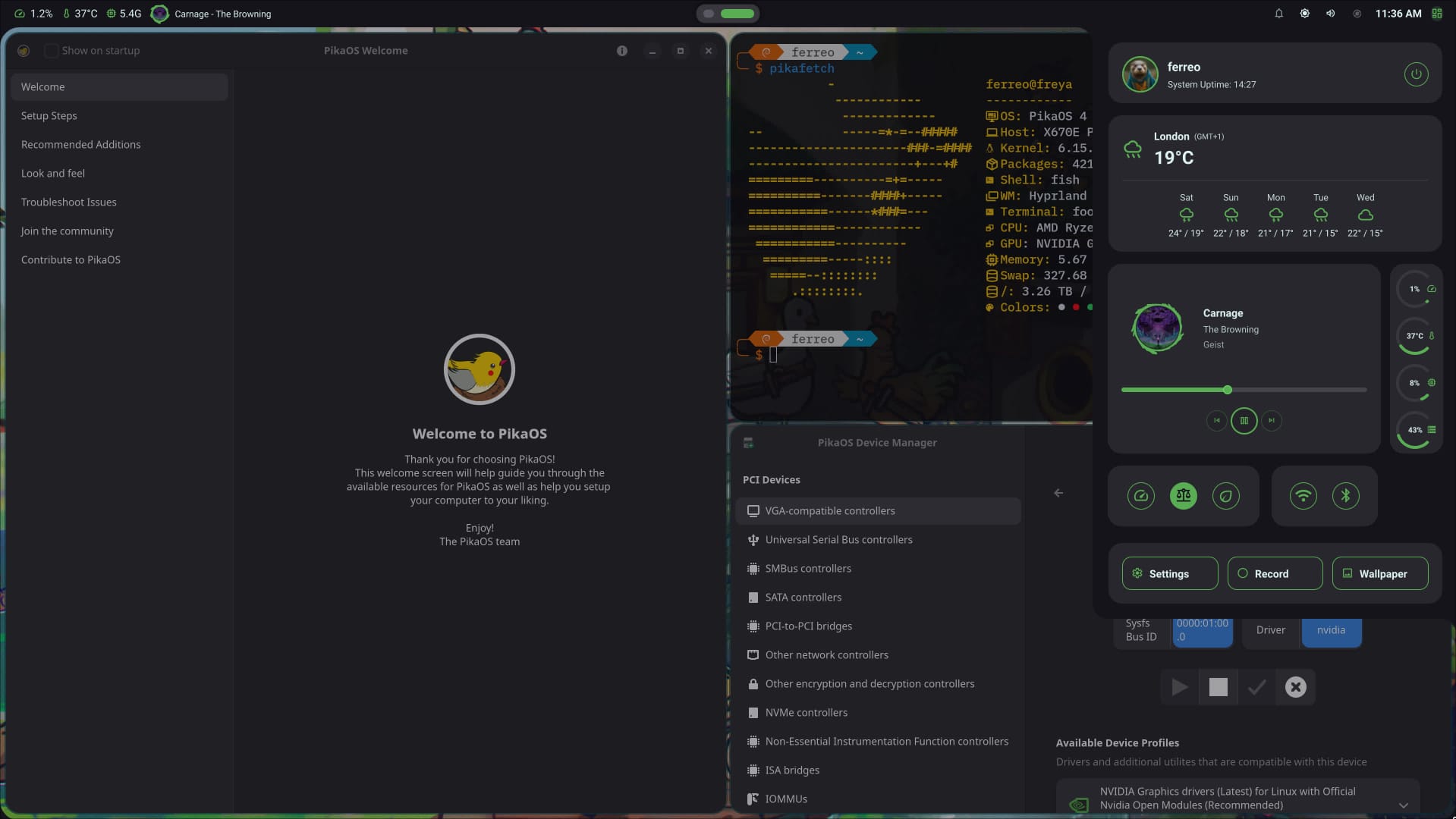Image resolution: width=1456 pixels, height=819 pixels.
Task: Skip to the next track
Action: pyautogui.click(x=1272, y=421)
